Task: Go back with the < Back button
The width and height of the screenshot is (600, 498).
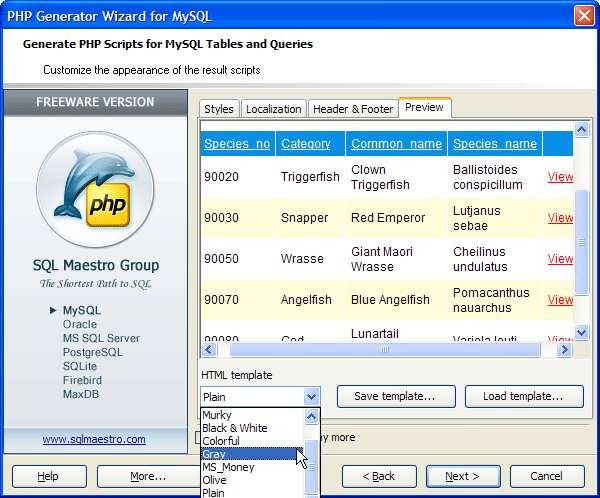Action: [379, 476]
